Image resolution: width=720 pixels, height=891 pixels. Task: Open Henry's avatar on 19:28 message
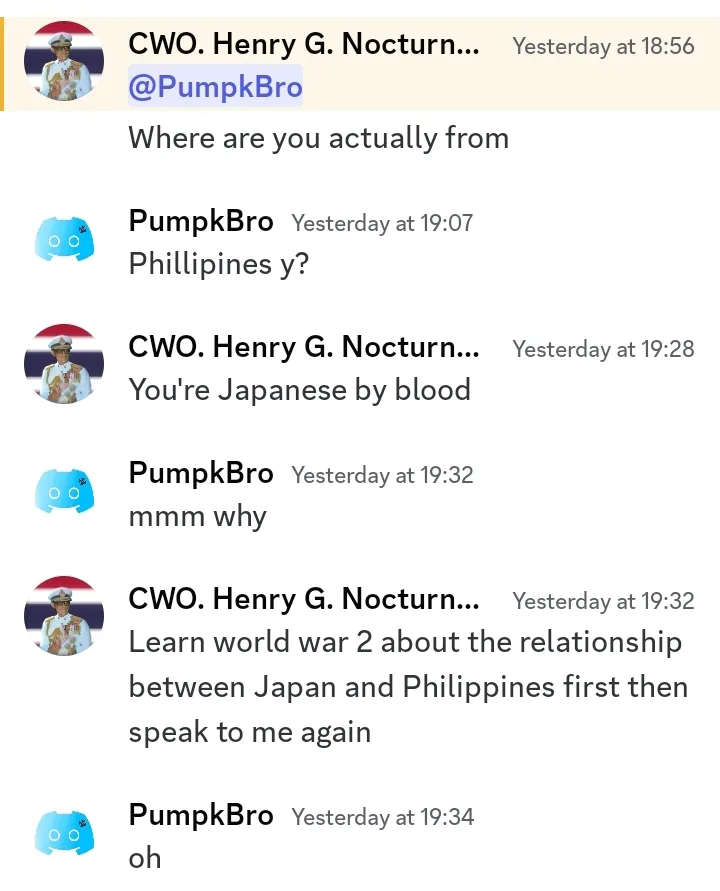[64, 364]
